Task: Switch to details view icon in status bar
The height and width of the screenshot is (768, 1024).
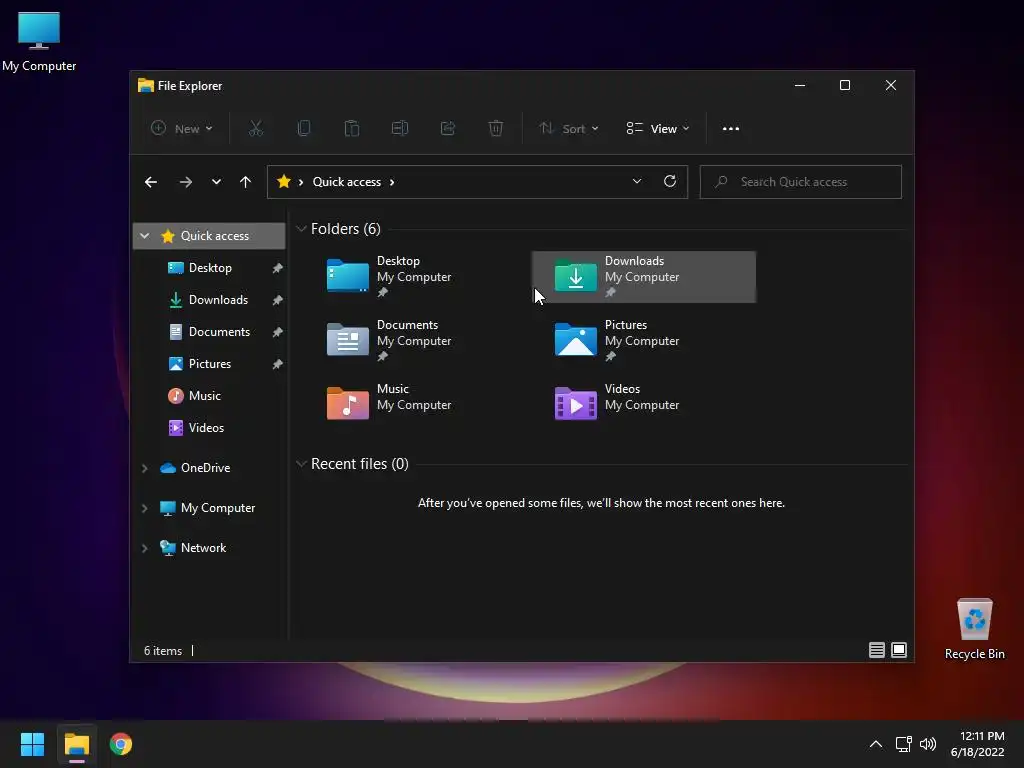Action: point(876,650)
